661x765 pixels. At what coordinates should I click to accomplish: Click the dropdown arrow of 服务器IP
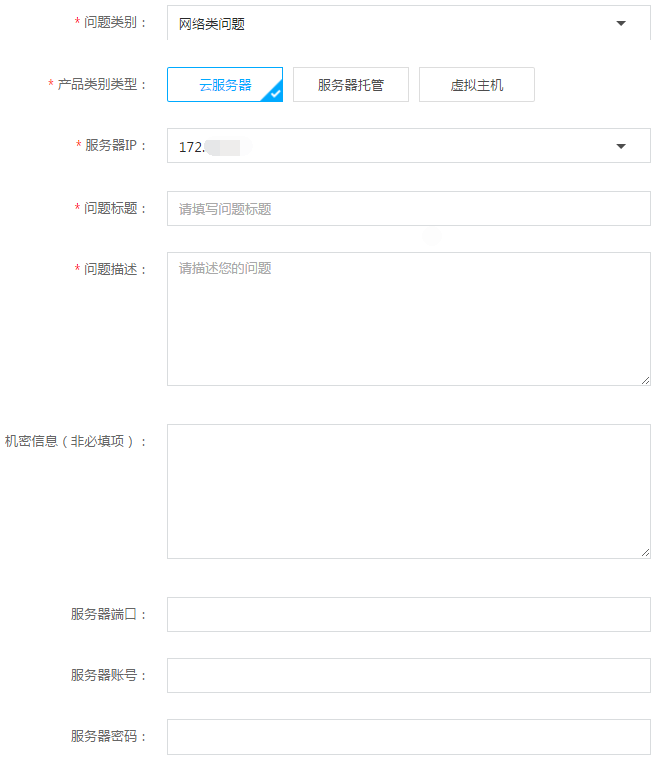(621, 146)
